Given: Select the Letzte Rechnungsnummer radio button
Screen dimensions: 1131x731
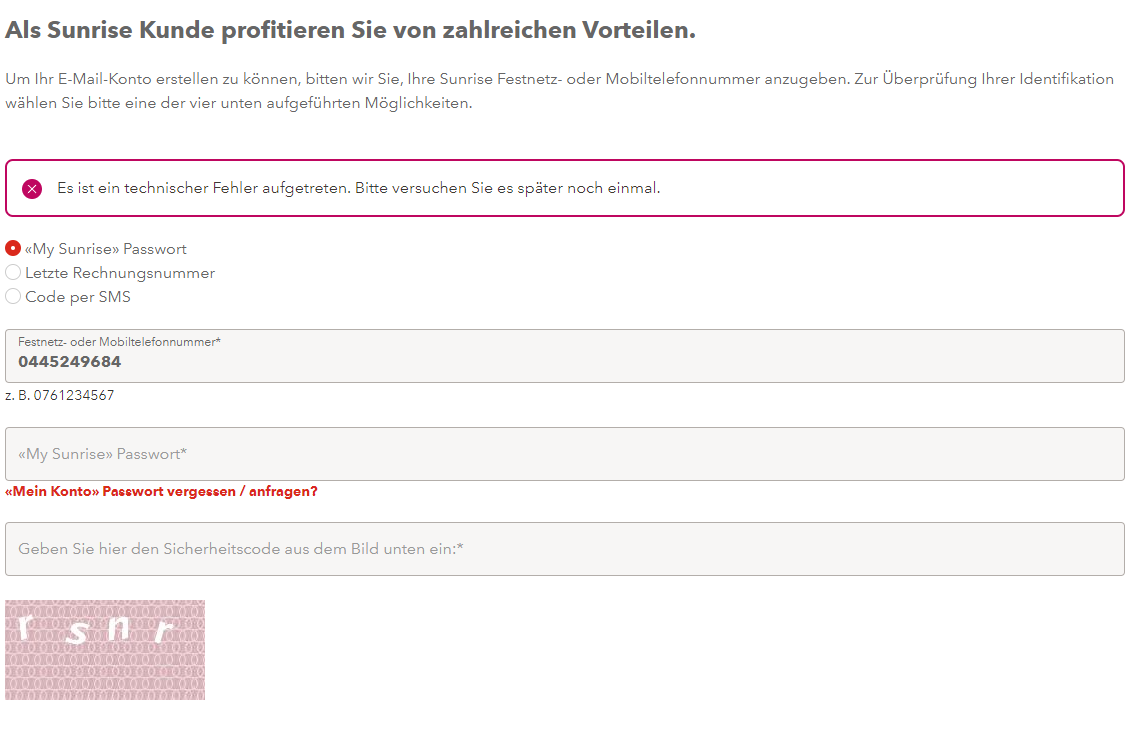Looking at the screenshot, I should pyautogui.click(x=13, y=273).
